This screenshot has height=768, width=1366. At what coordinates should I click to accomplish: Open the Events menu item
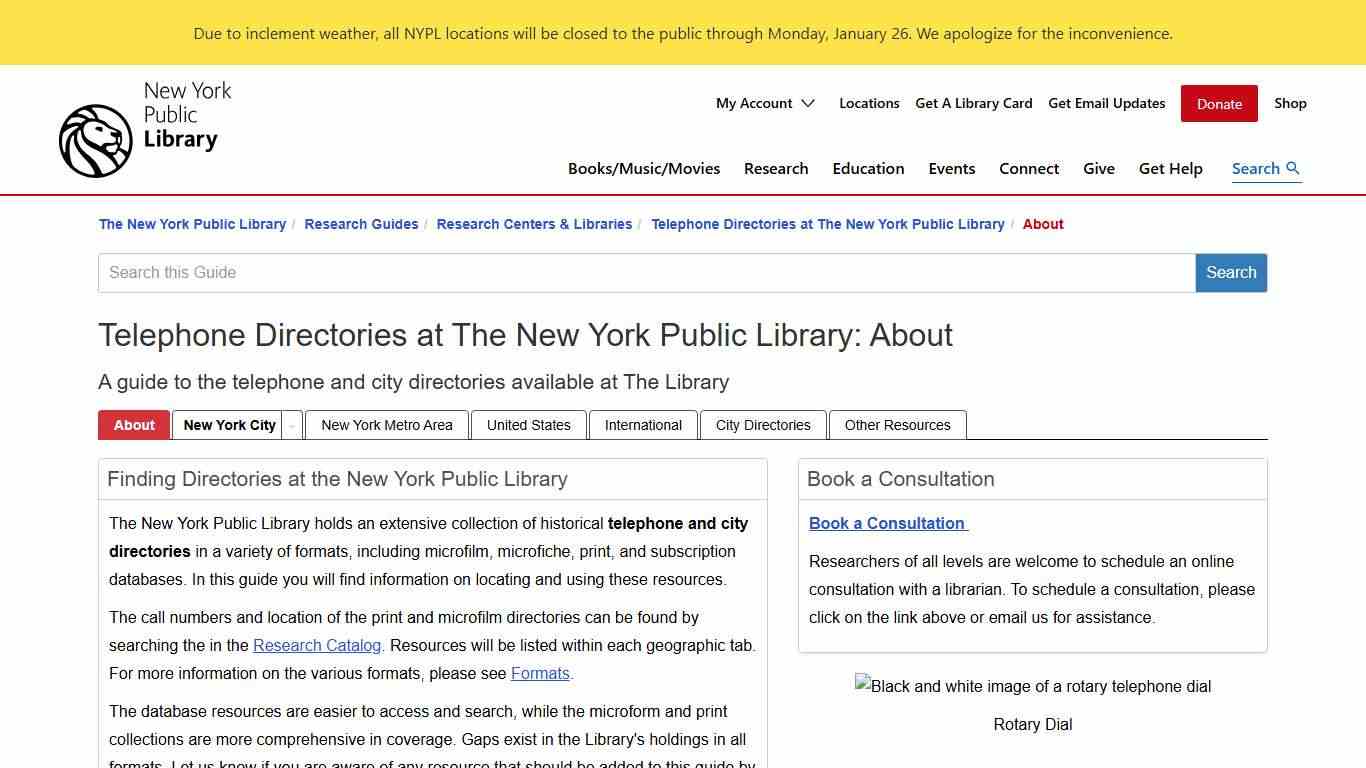coord(951,168)
